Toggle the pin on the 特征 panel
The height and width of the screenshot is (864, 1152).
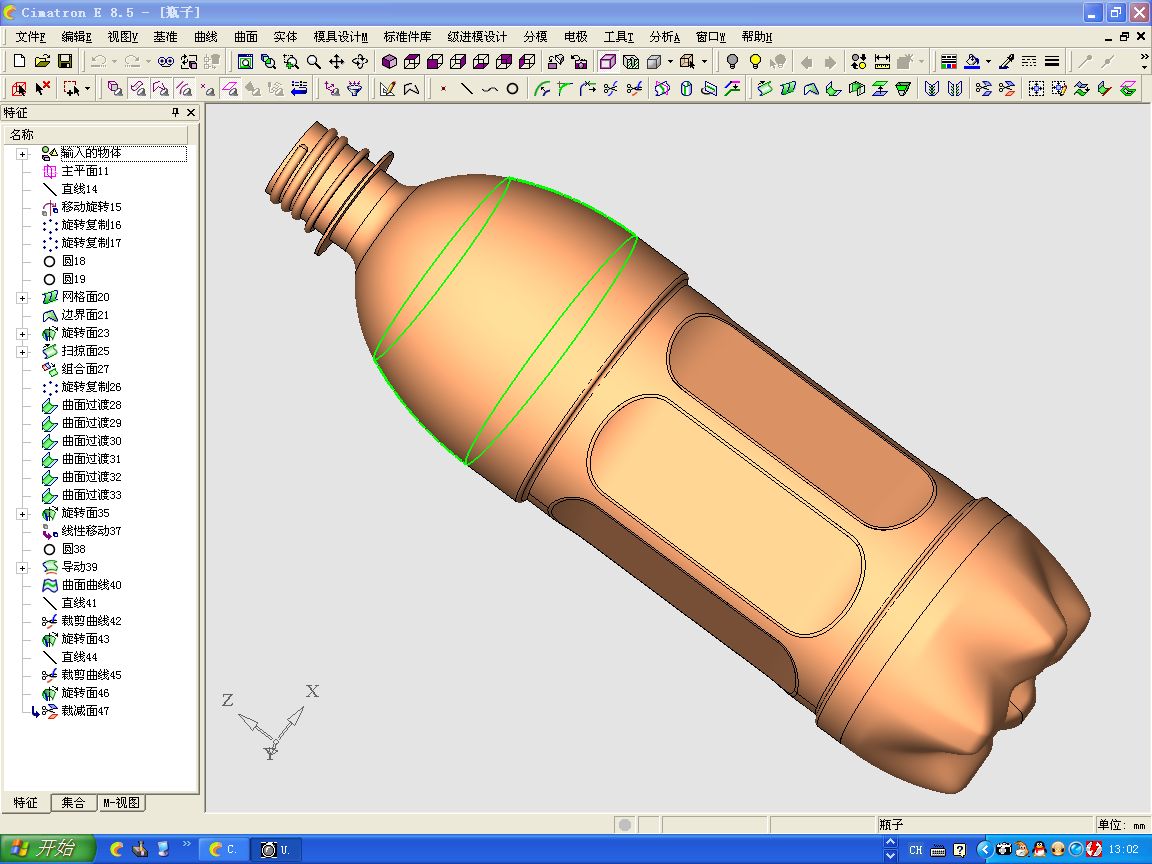(175, 112)
